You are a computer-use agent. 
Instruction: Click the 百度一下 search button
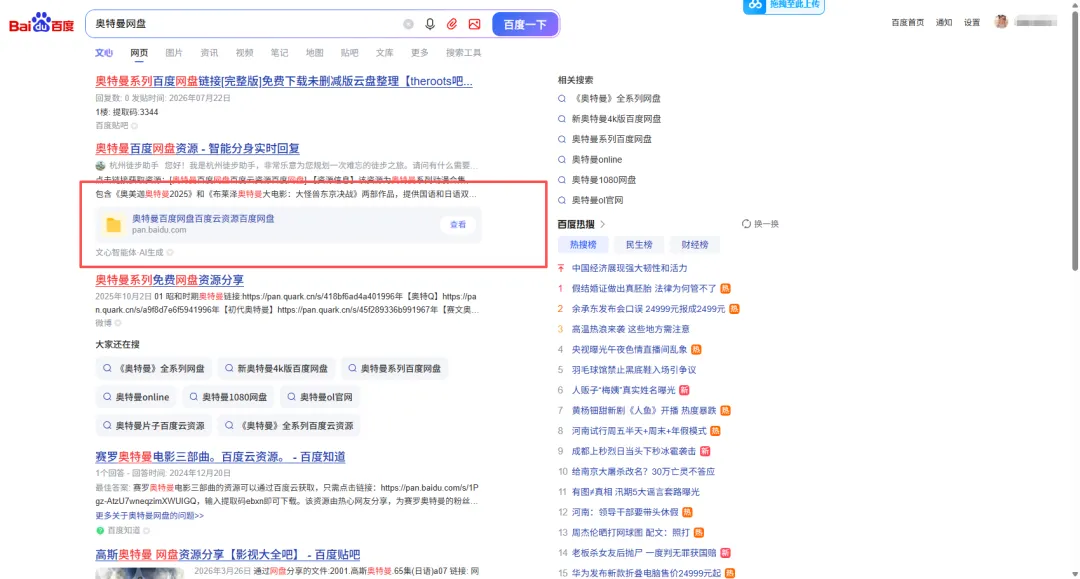(x=525, y=24)
